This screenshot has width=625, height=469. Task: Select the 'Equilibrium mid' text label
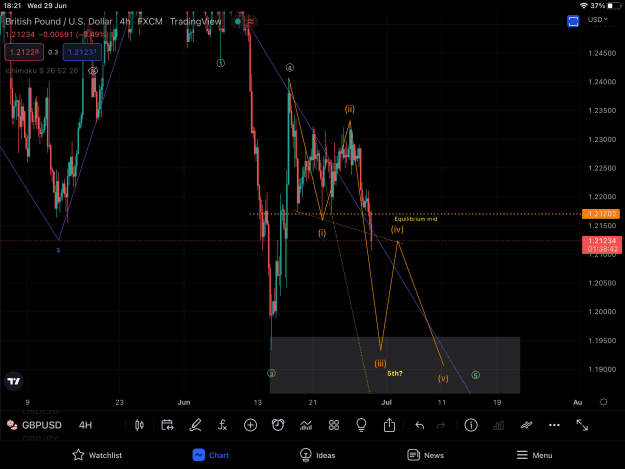click(416, 219)
